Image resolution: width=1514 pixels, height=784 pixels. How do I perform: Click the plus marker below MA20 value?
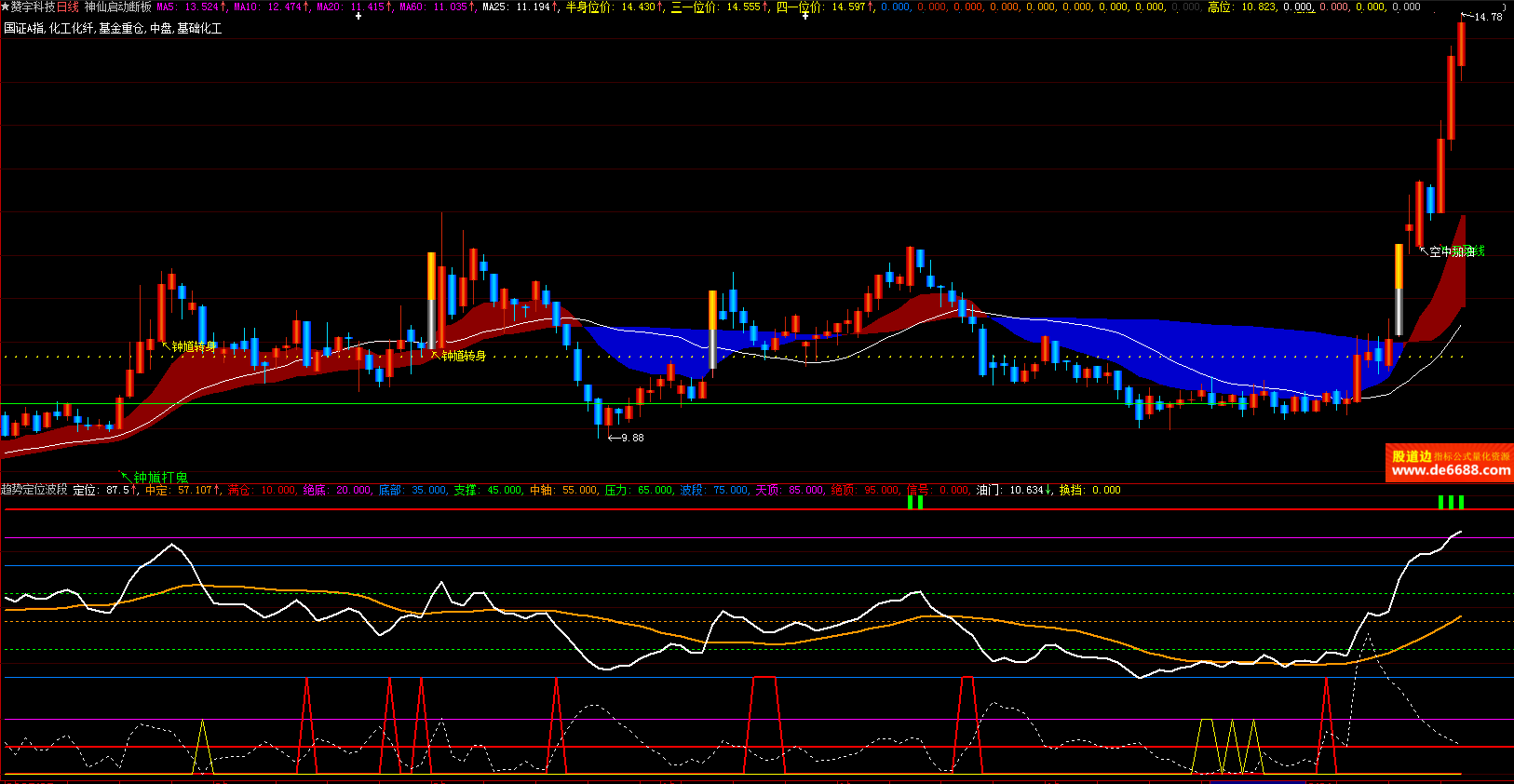[x=358, y=16]
